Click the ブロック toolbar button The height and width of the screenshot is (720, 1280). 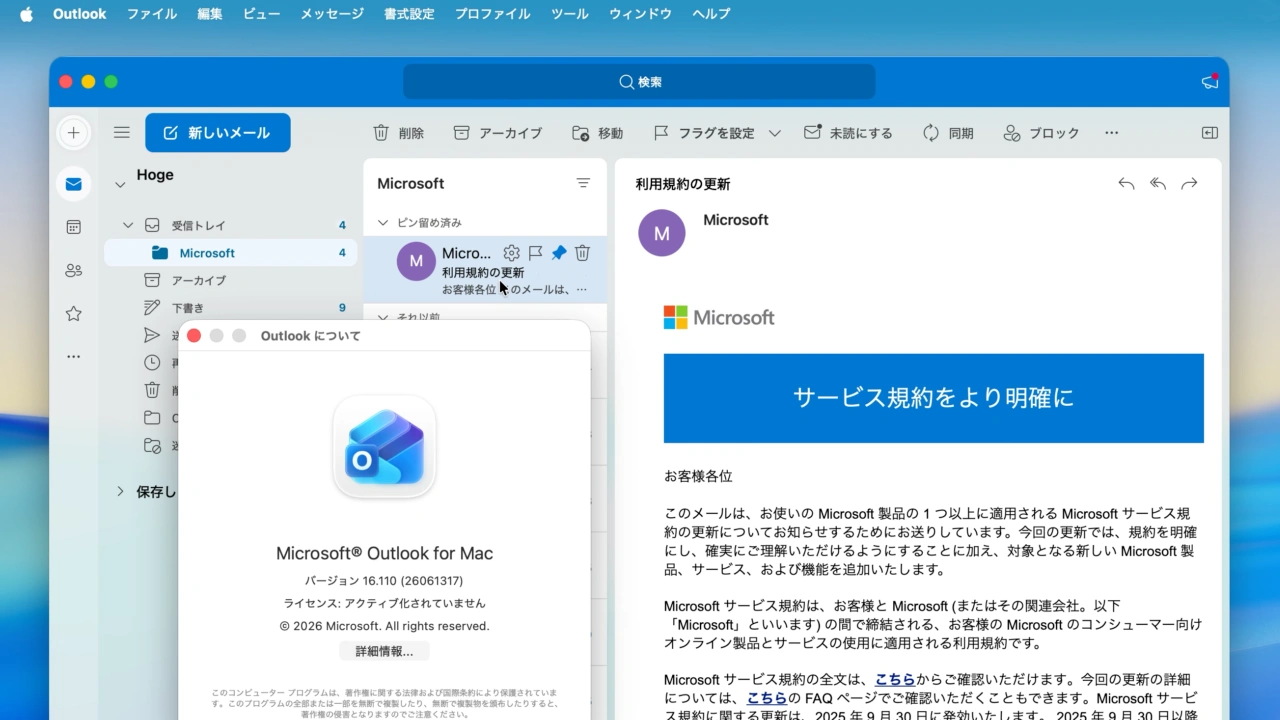click(1041, 133)
